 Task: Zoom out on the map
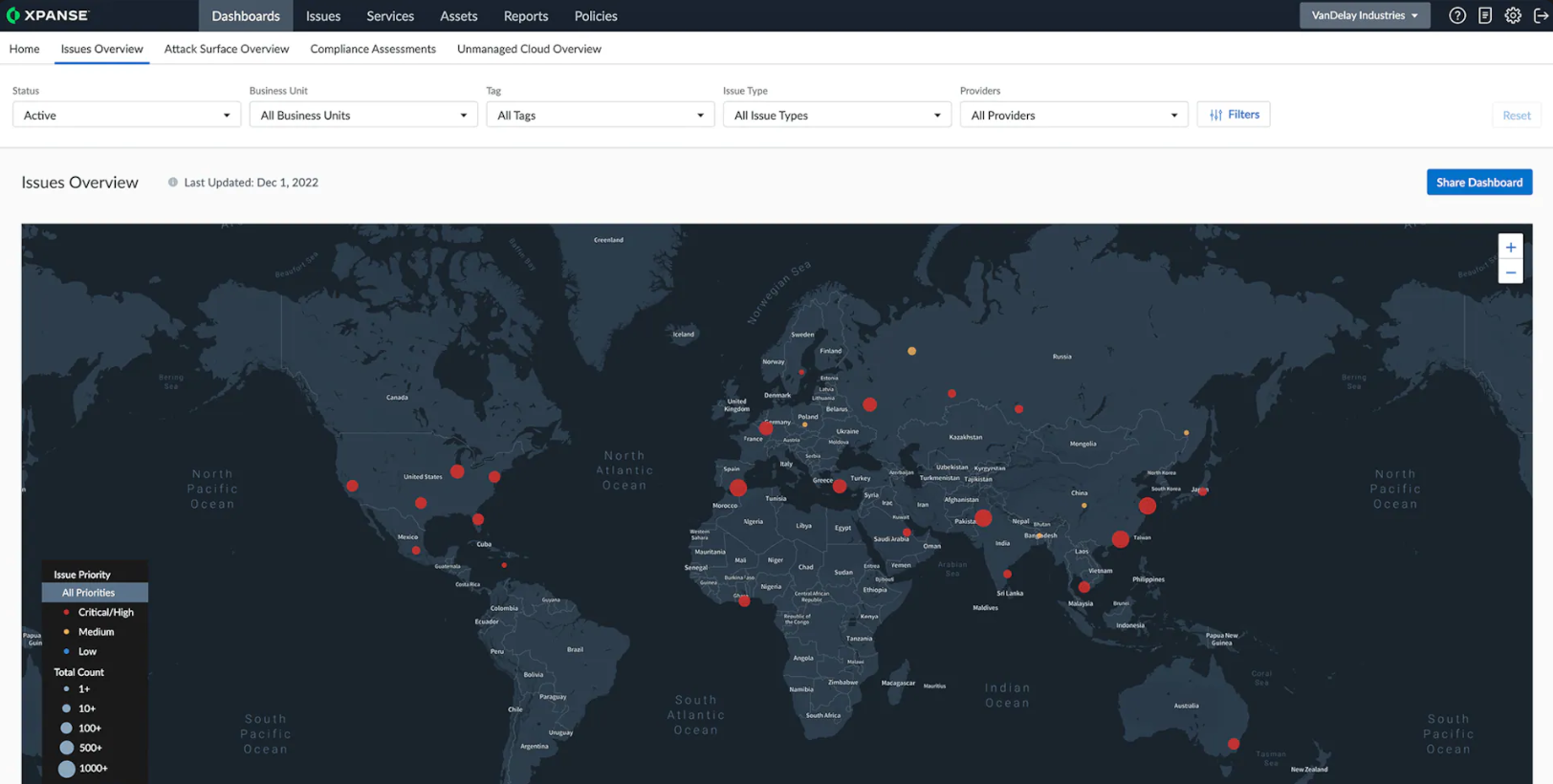click(1510, 272)
